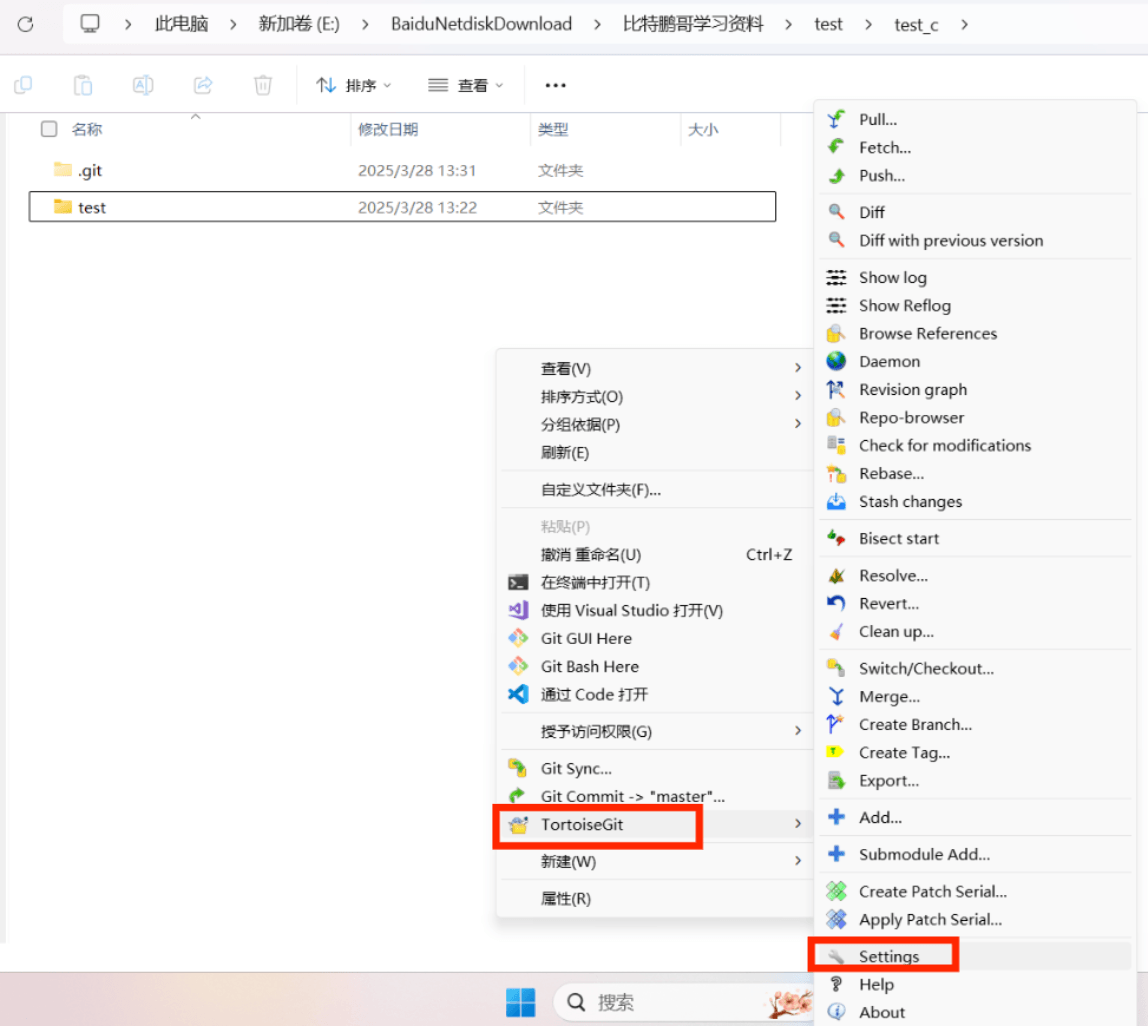Click the taskbar 搜索 search box

683,1002
